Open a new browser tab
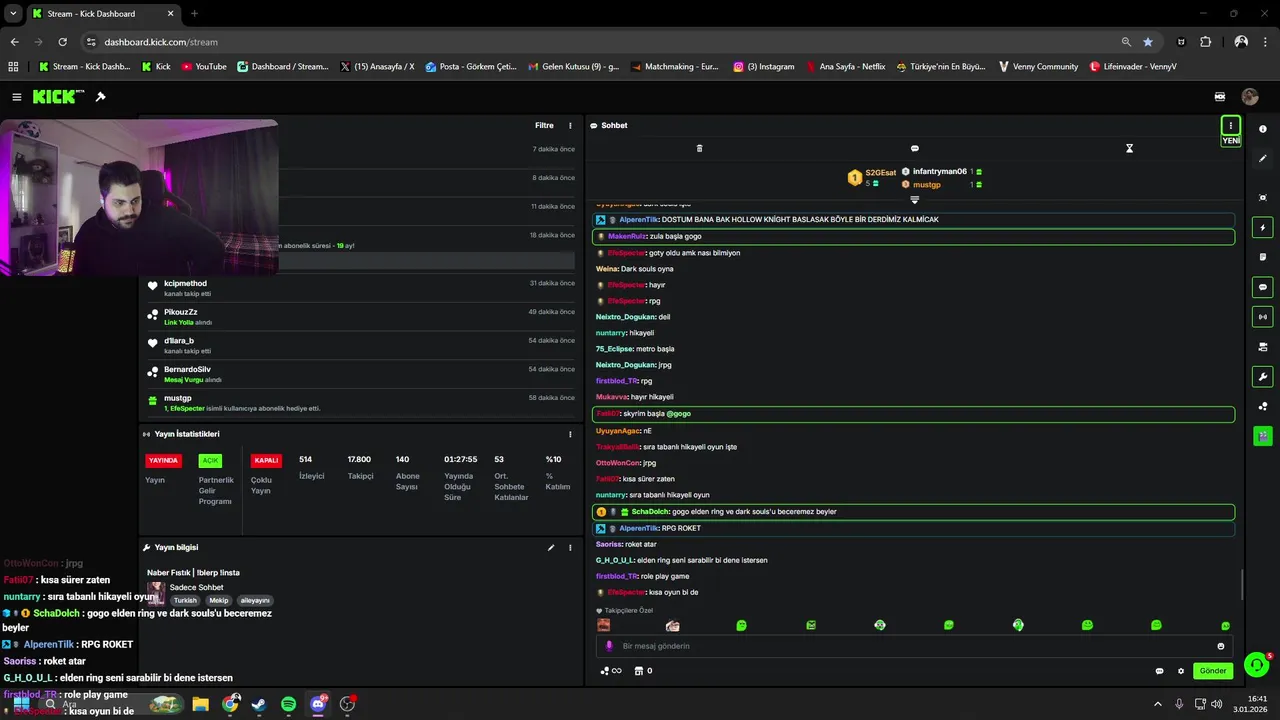This screenshot has width=1280, height=720. point(194,14)
